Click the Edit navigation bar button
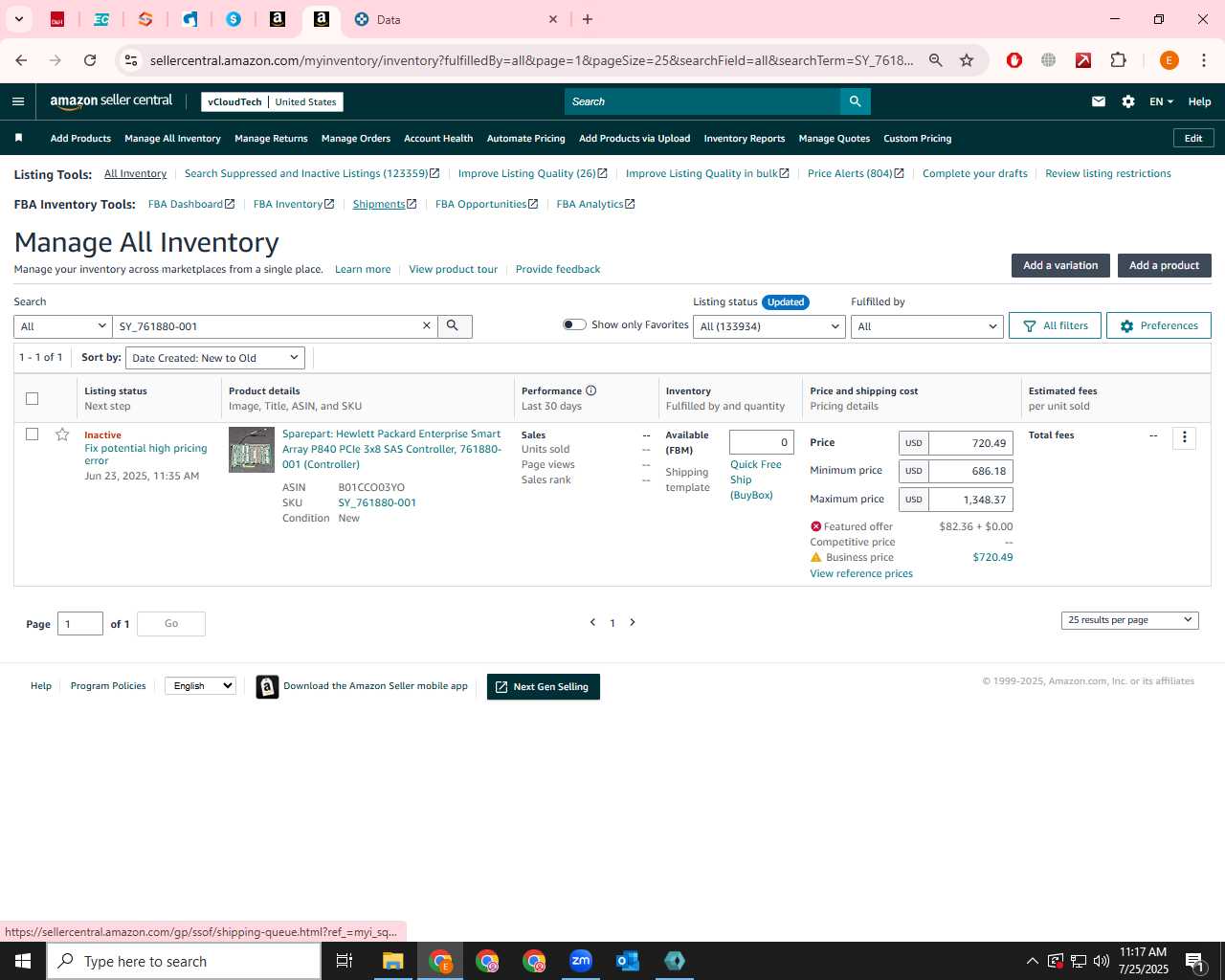 (1193, 138)
